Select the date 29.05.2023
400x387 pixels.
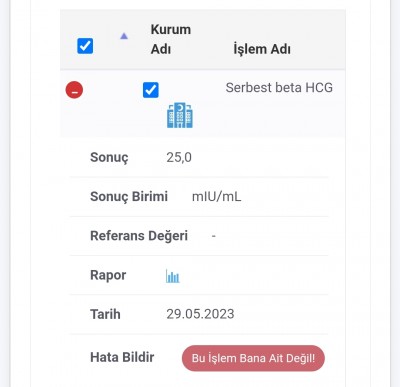[200, 314]
